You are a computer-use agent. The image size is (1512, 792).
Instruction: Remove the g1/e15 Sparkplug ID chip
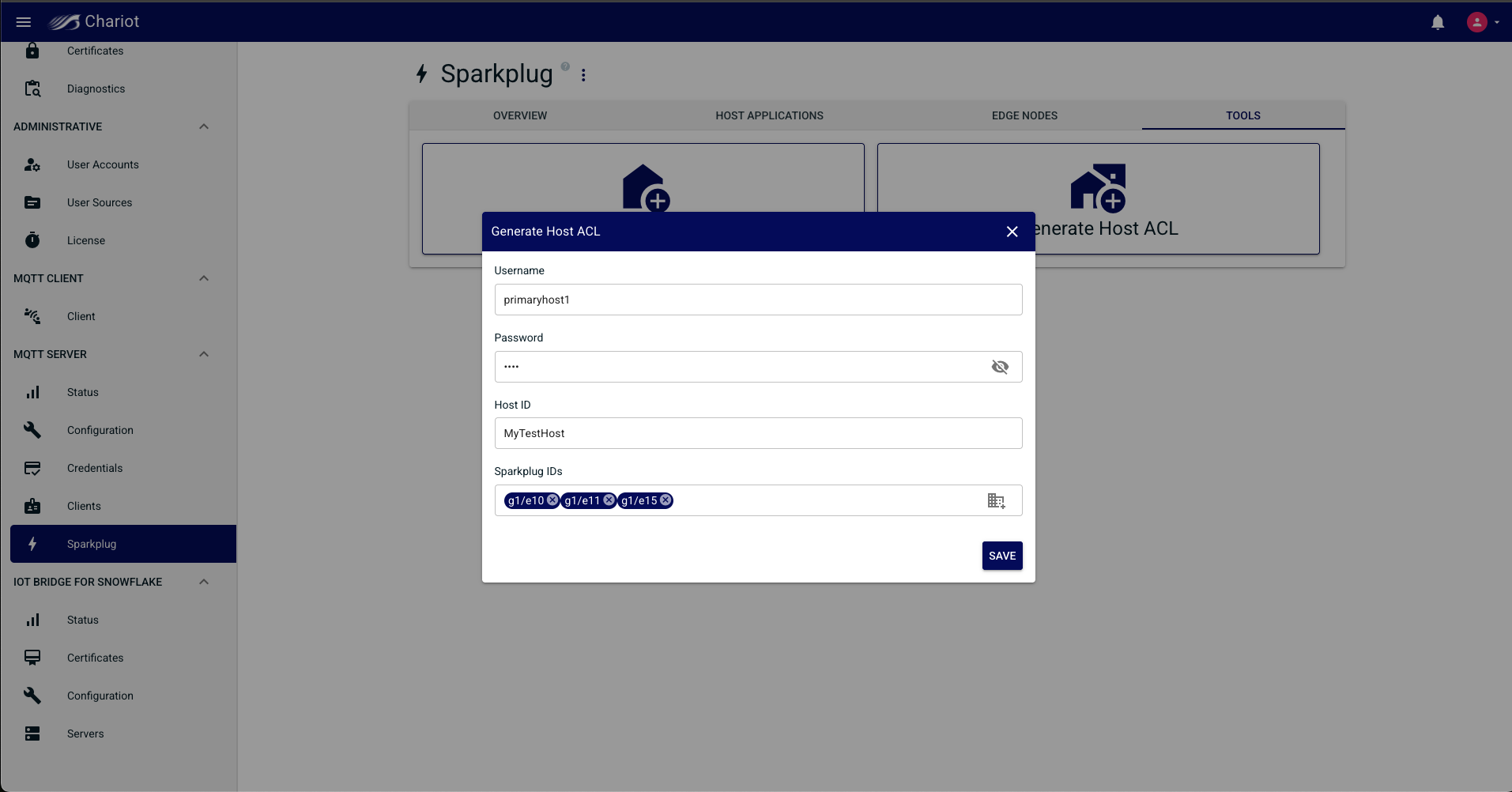tap(666, 500)
